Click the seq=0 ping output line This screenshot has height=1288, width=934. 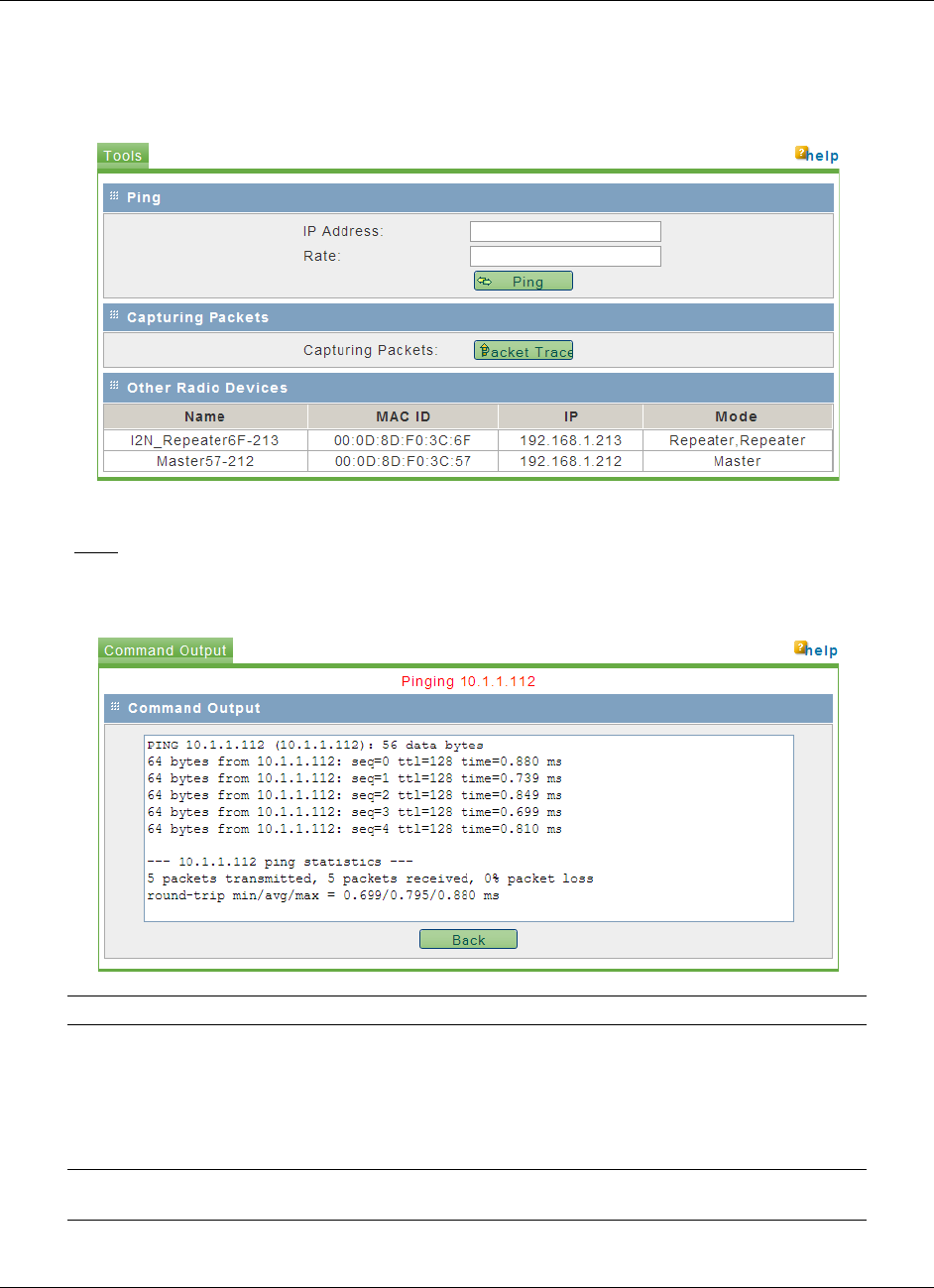click(355, 761)
